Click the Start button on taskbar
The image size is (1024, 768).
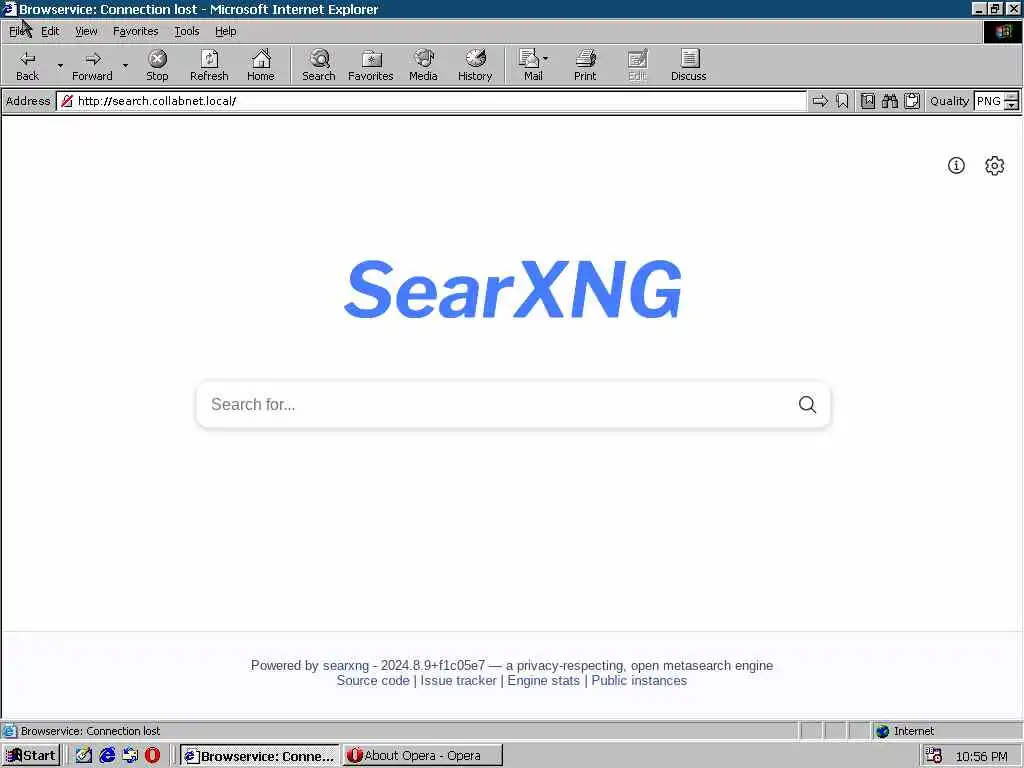pos(31,756)
